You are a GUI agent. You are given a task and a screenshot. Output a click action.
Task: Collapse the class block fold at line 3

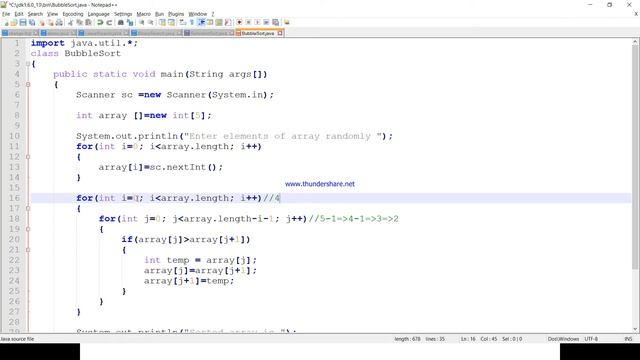[28, 64]
